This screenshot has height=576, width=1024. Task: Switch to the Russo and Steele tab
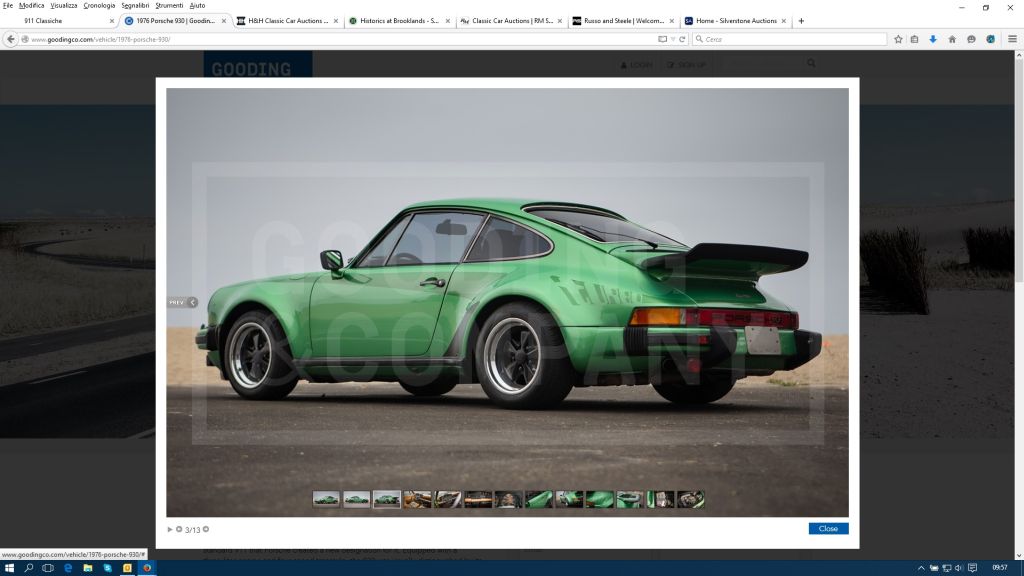624,21
